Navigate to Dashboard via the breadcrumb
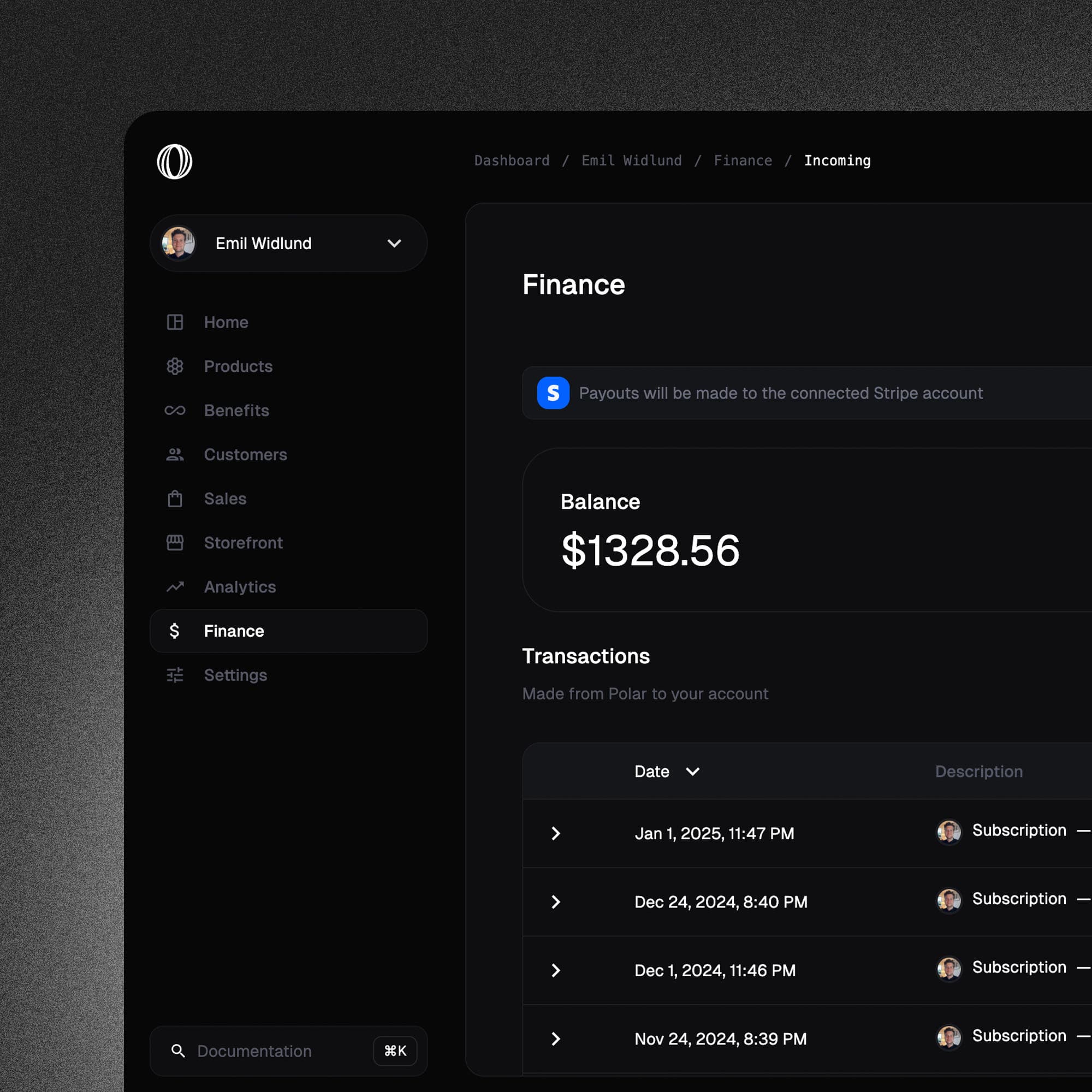The width and height of the screenshot is (1092, 1092). click(512, 160)
